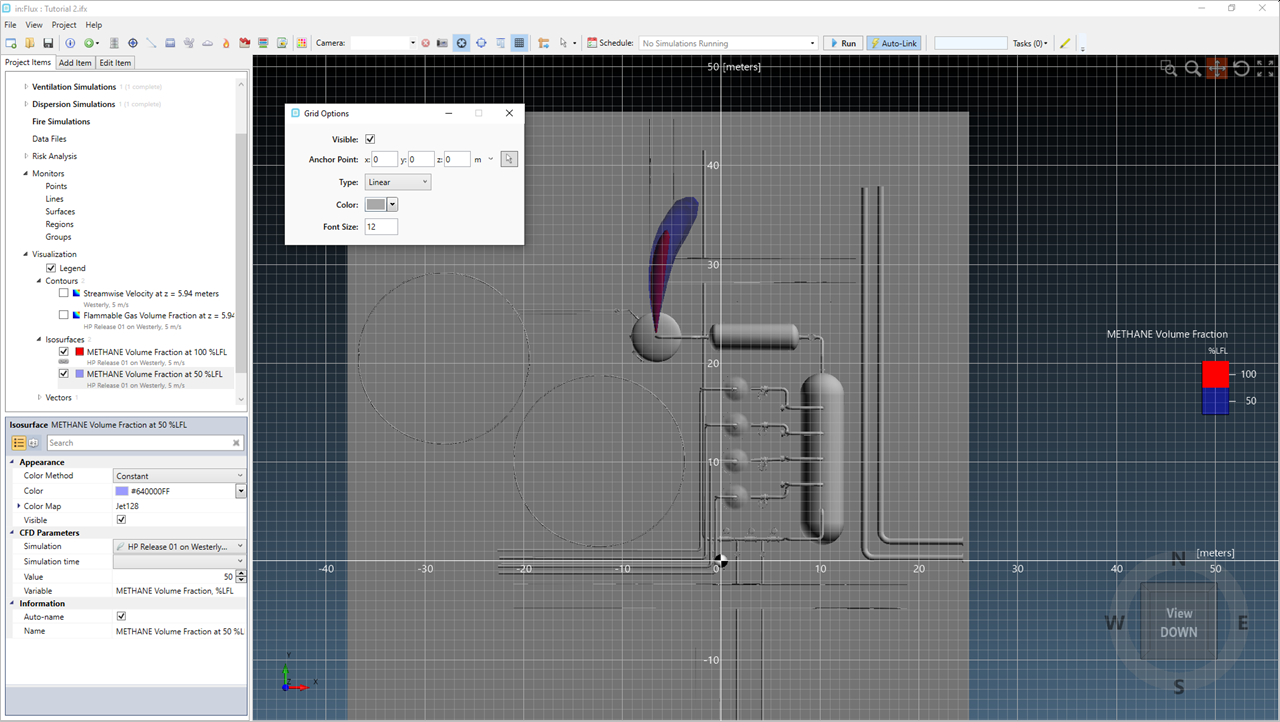
Task: Click the cloud dispersion toolbar icon
Action: point(207,43)
